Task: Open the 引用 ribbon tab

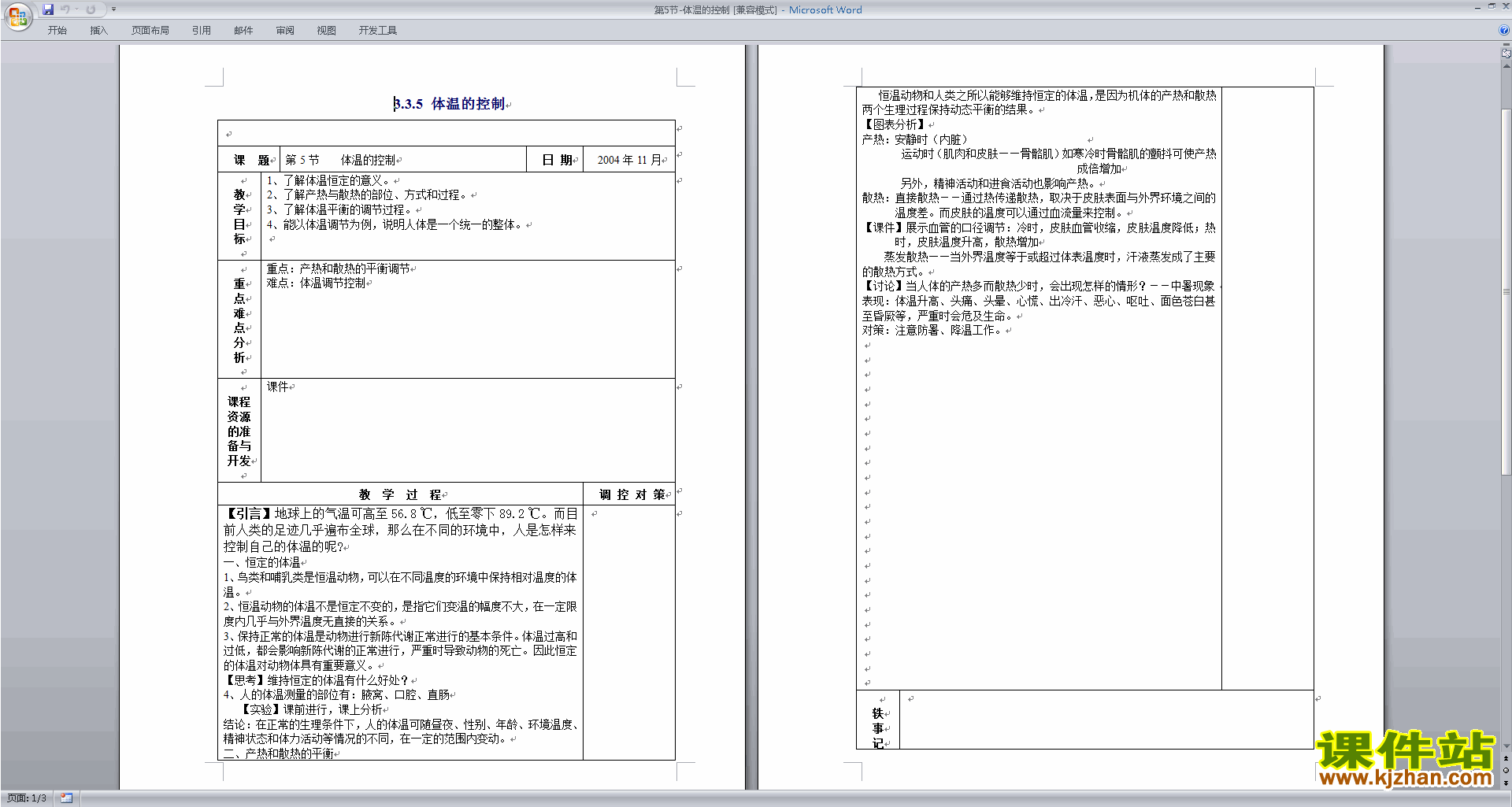Action: [202, 31]
